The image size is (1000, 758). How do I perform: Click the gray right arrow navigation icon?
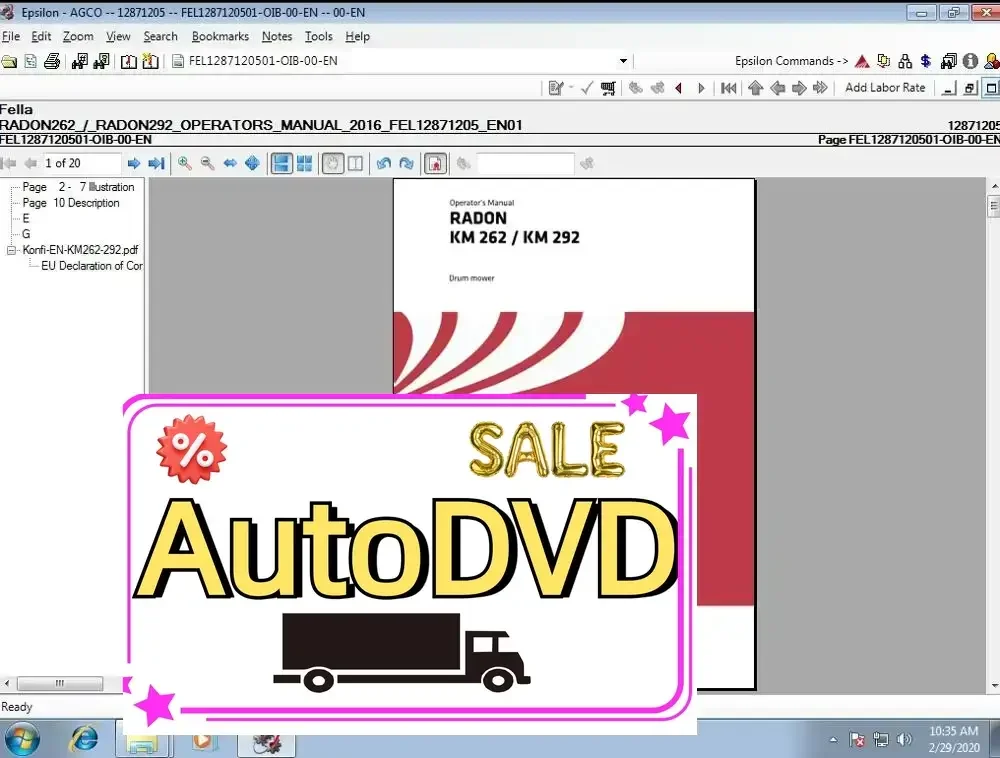[798, 88]
